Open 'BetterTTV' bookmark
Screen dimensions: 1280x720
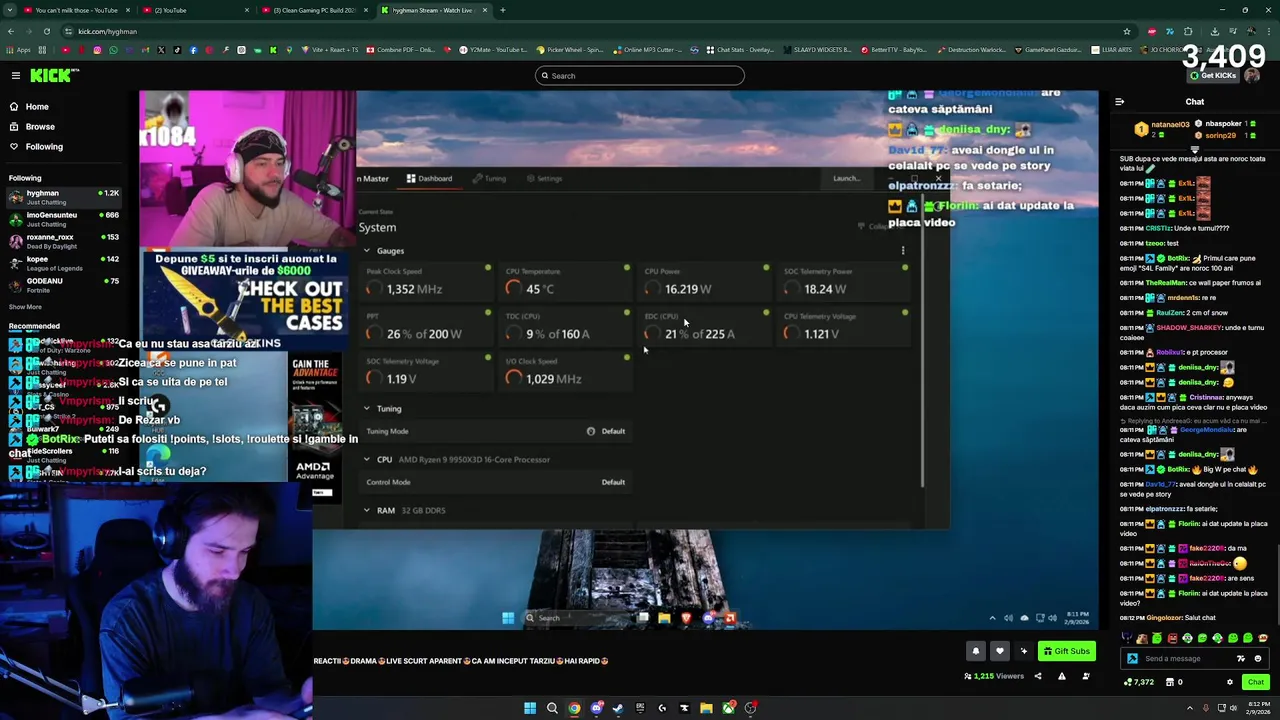(893, 49)
